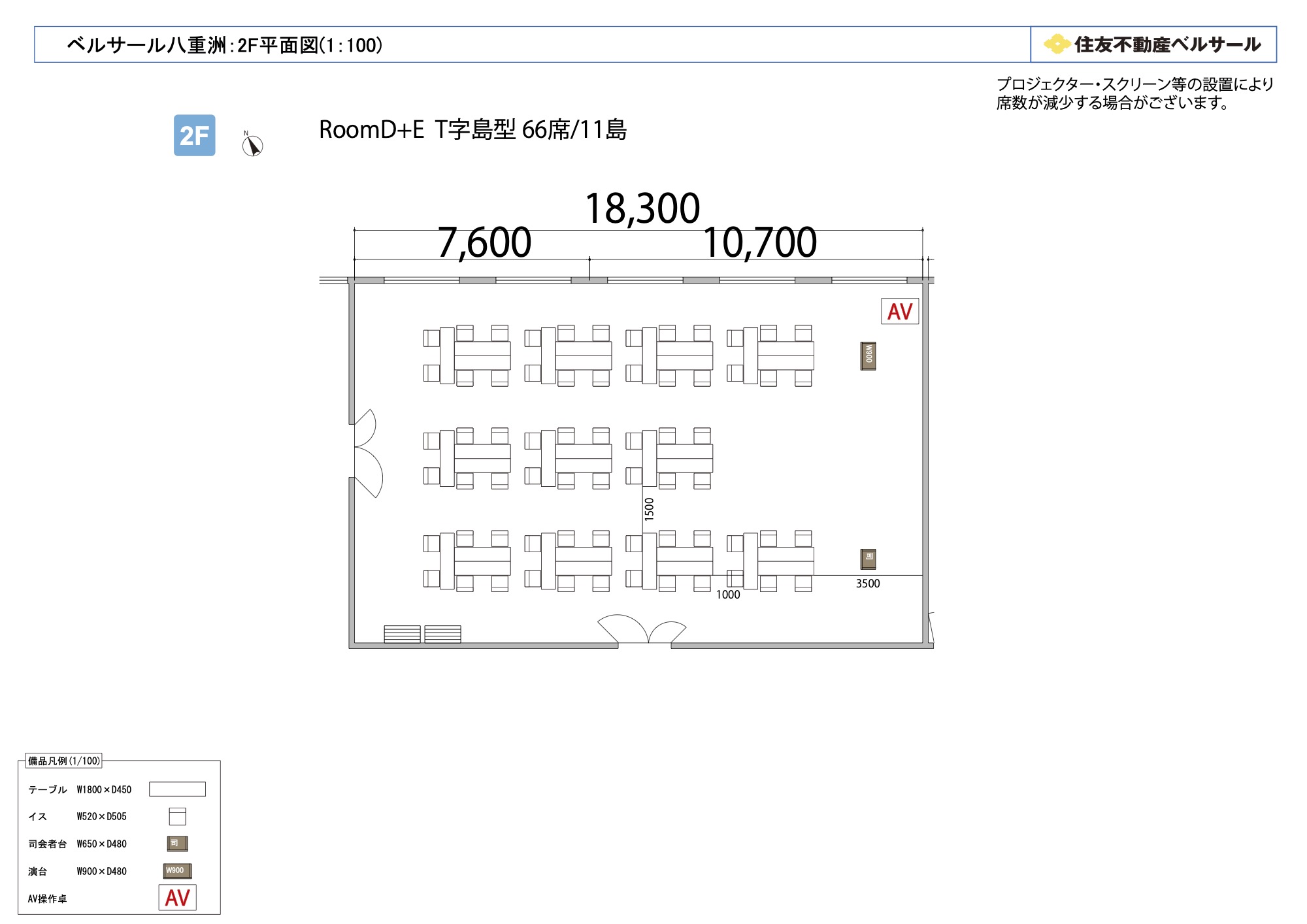Click the RoomD+E T字島型 66席/11島 title

[x=472, y=129]
